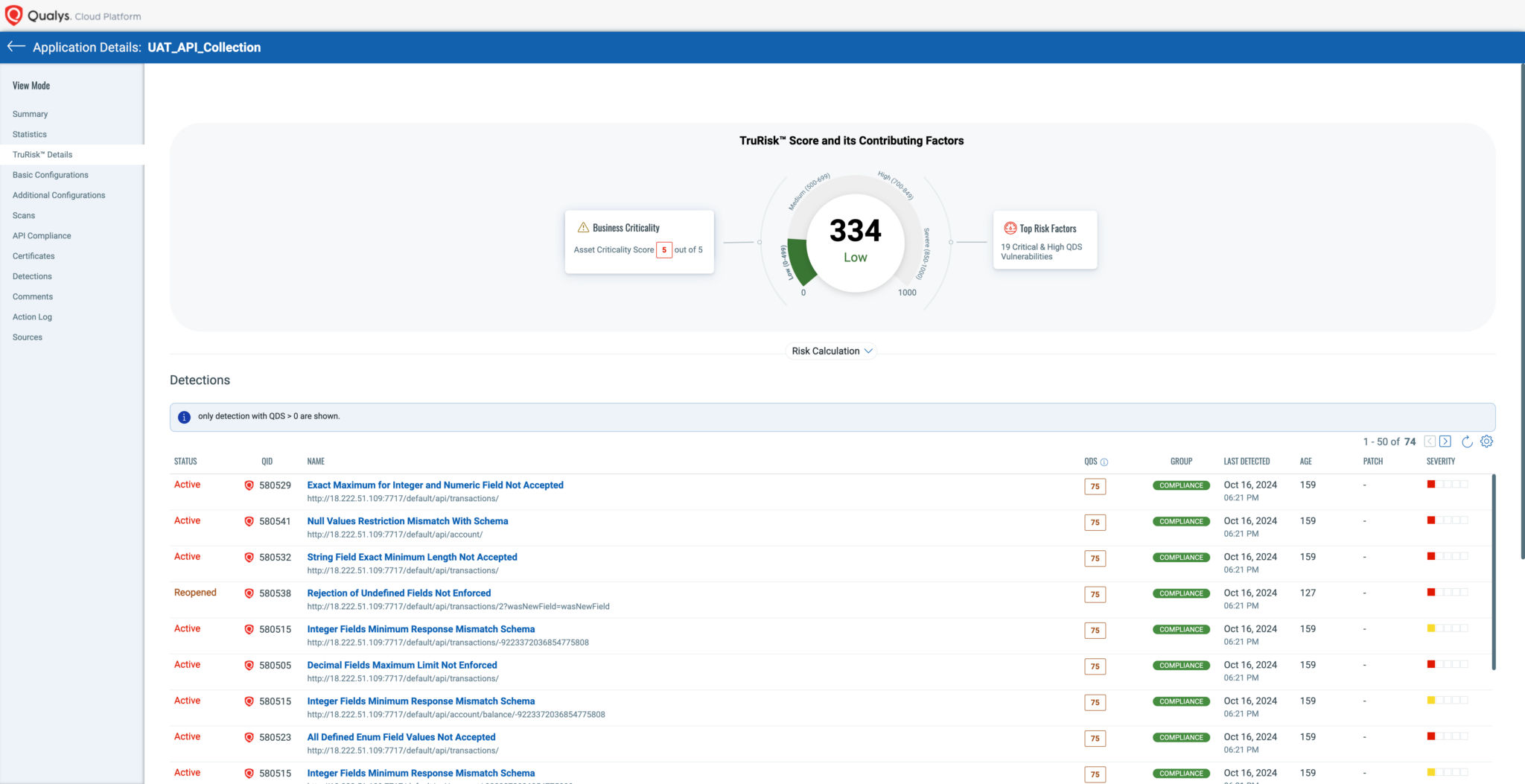Open the Null Values Restriction Mismatch detection
Image resolution: width=1525 pixels, height=784 pixels.
tap(407, 520)
